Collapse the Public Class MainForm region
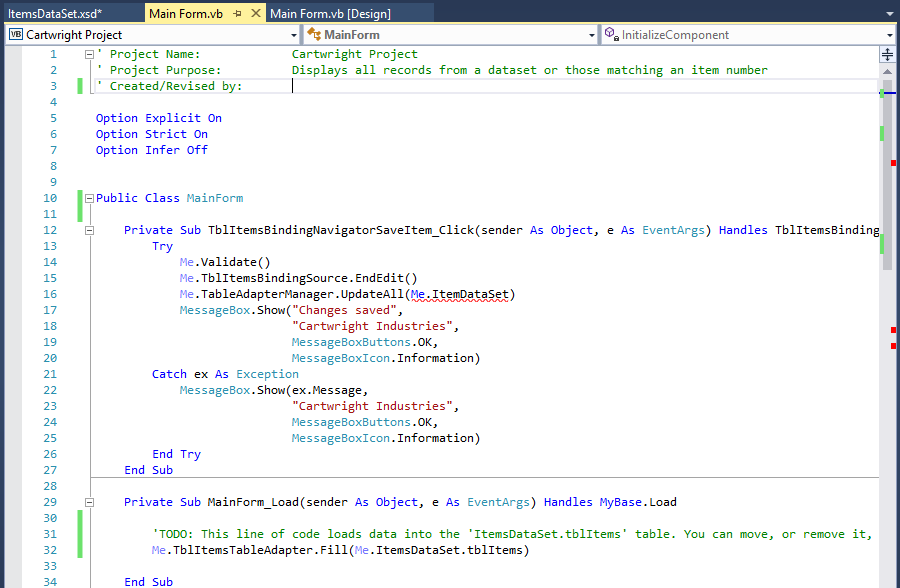This screenshot has height=588, width=900. (88, 197)
